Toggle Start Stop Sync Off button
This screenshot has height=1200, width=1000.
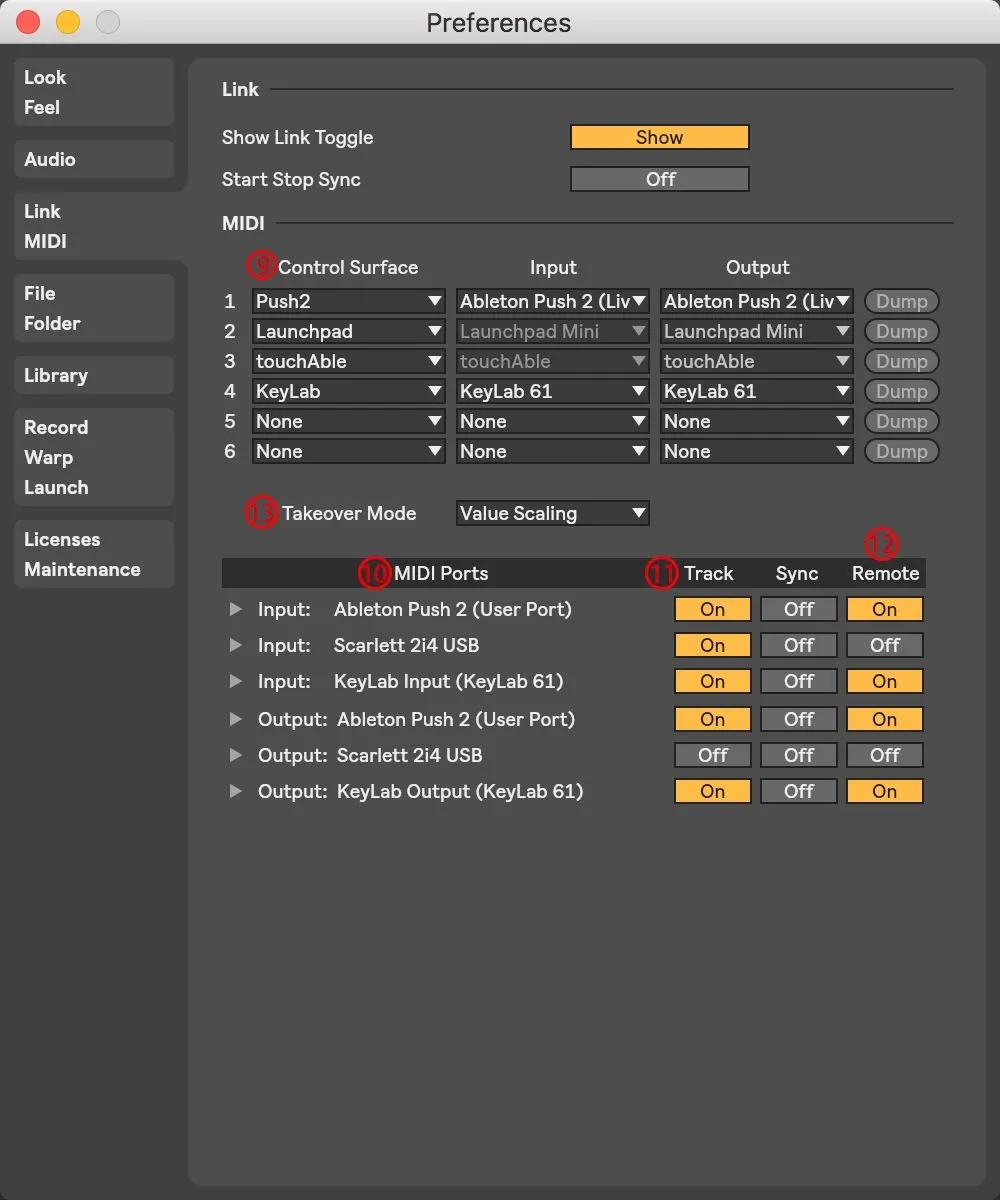pyautogui.click(x=660, y=180)
